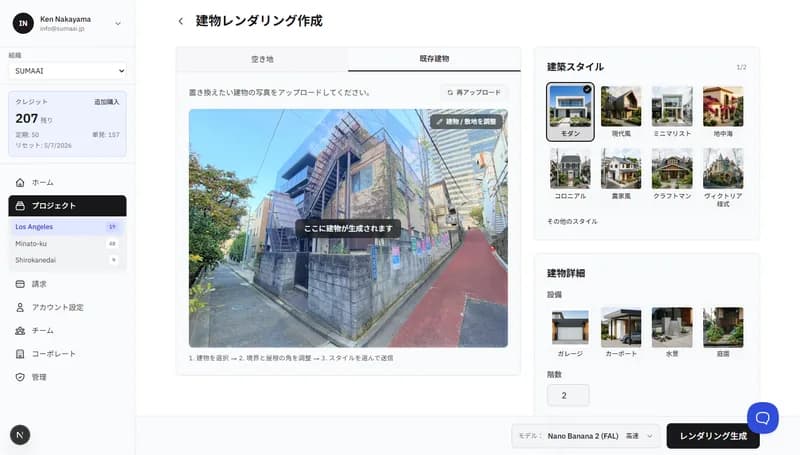Click the uploaded street photo
800x455 pixels.
[x=348, y=228]
